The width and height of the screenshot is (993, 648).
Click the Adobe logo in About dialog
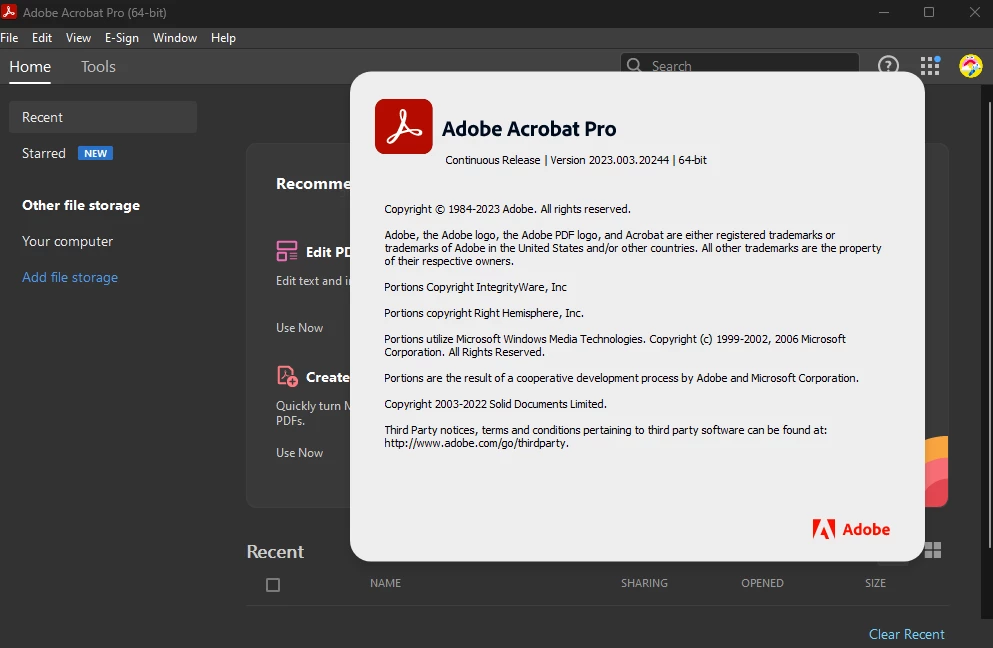click(x=851, y=529)
